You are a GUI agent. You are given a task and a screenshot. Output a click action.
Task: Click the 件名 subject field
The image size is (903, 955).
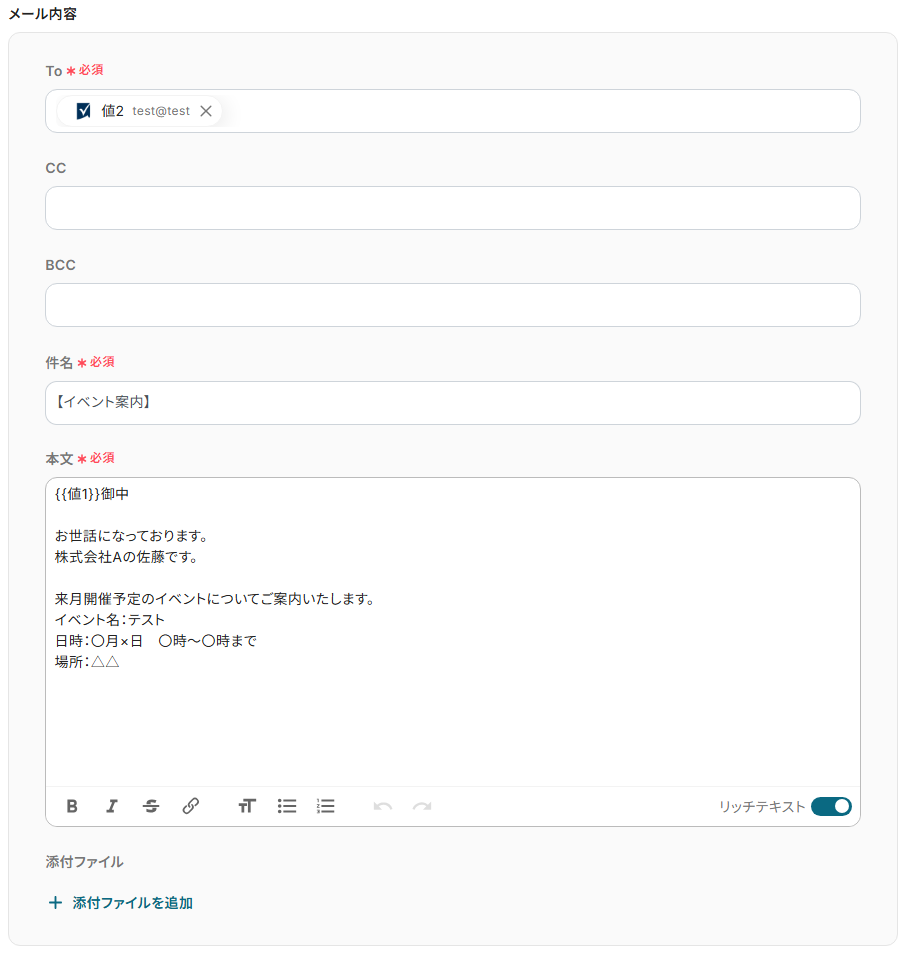coord(452,403)
